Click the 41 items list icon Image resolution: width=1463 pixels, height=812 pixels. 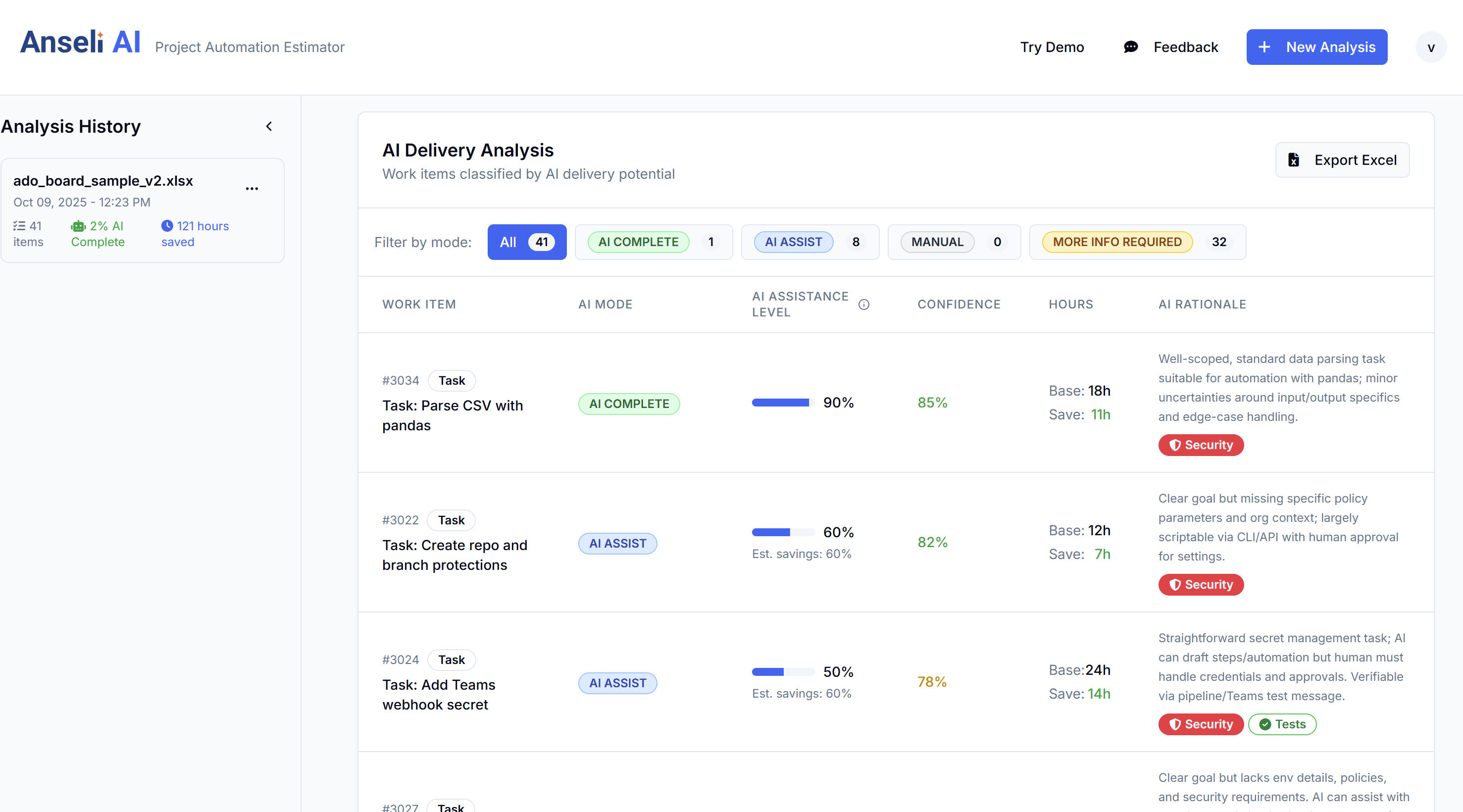(19, 226)
